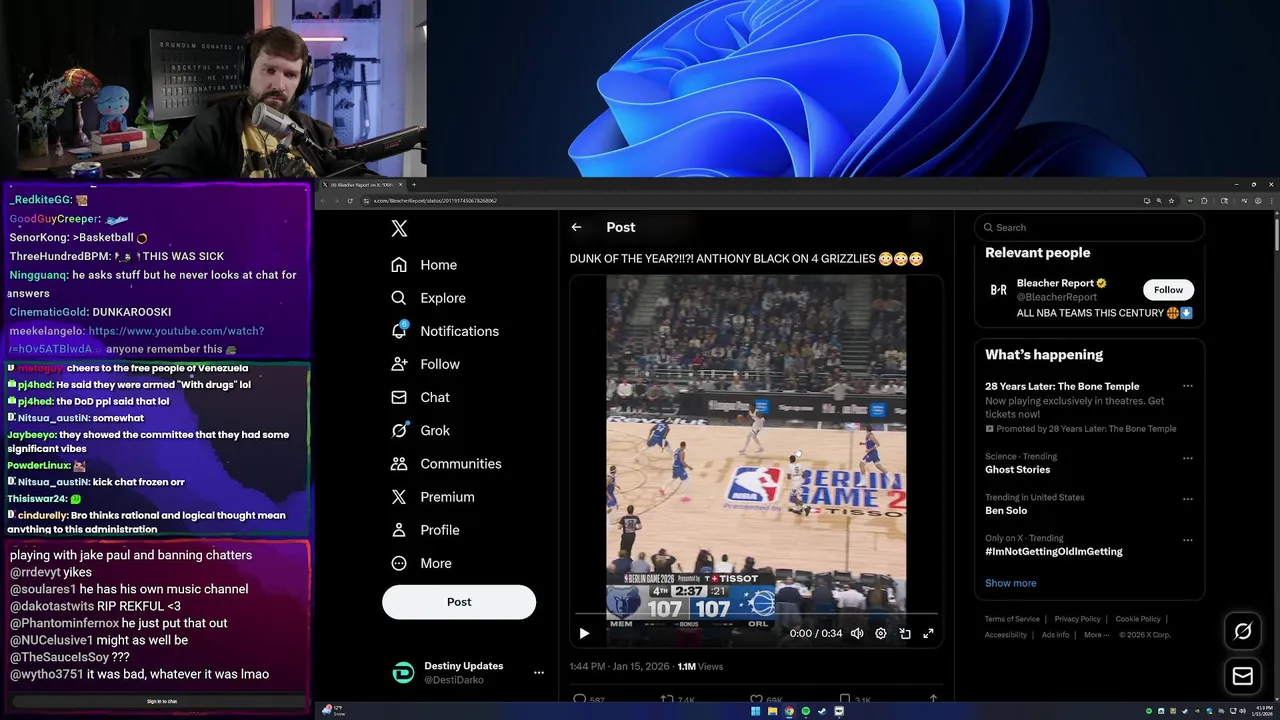
Task: Open the More menu in the sidebar
Action: (421, 563)
